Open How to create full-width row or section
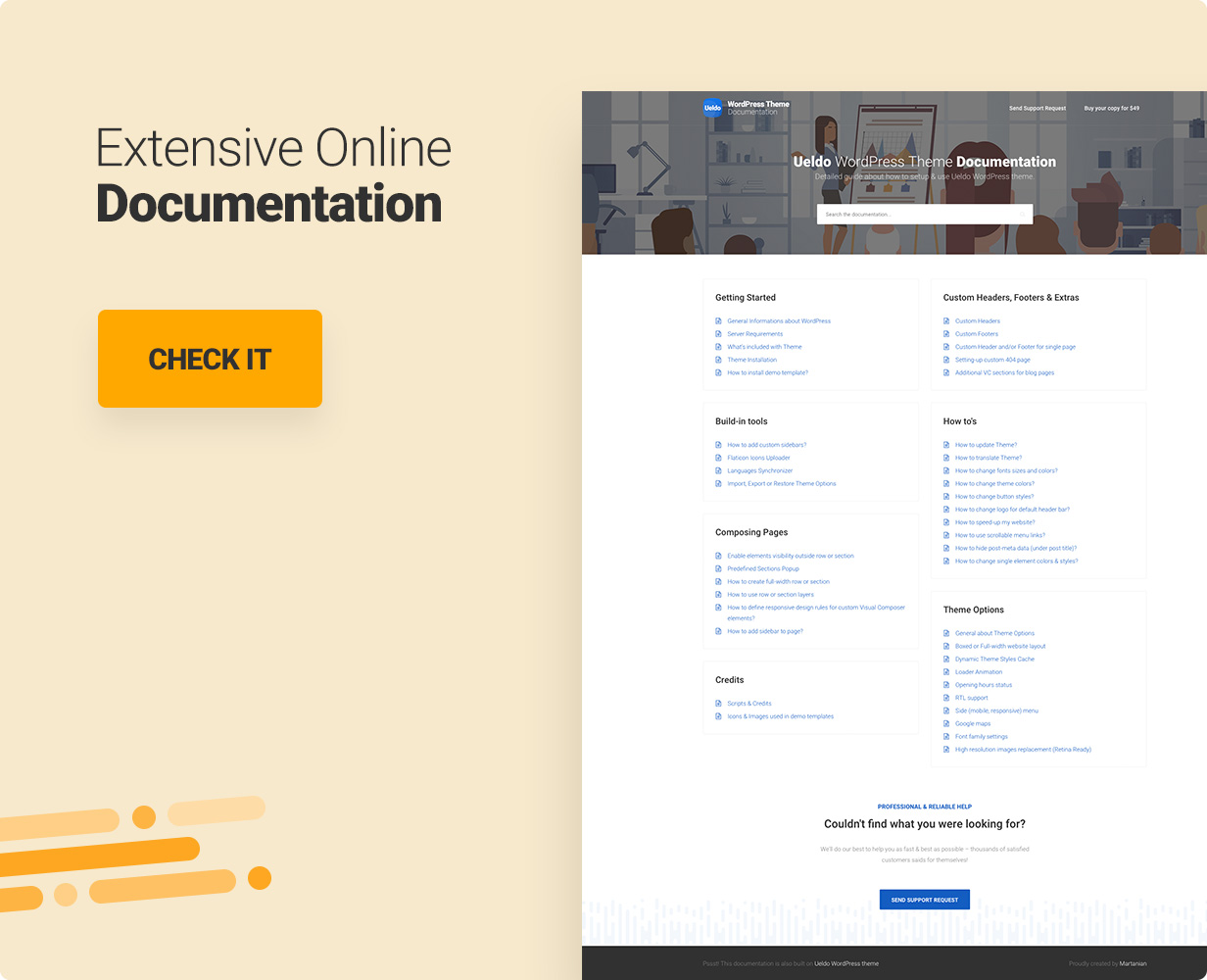The image size is (1207, 980). pyautogui.click(x=778, y=582)
